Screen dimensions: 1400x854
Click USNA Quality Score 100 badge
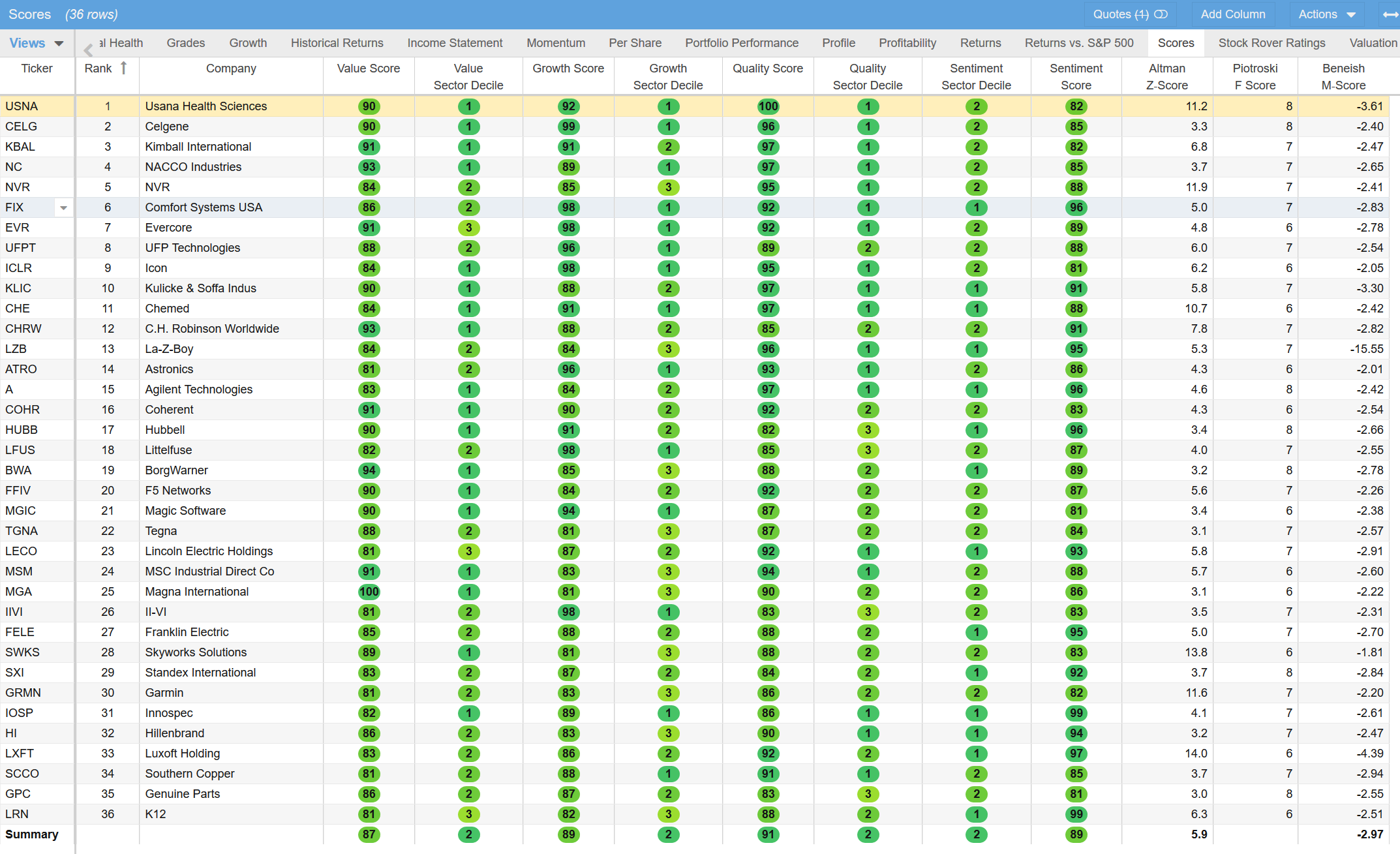tap(768, 106)
